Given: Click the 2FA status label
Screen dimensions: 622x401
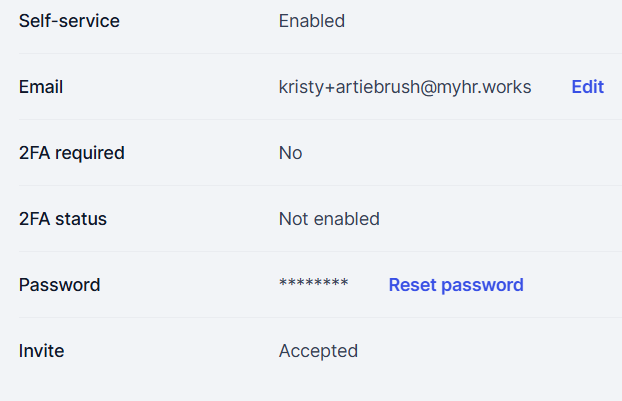Looking at the screenshot, I should [x=63, y=219].
